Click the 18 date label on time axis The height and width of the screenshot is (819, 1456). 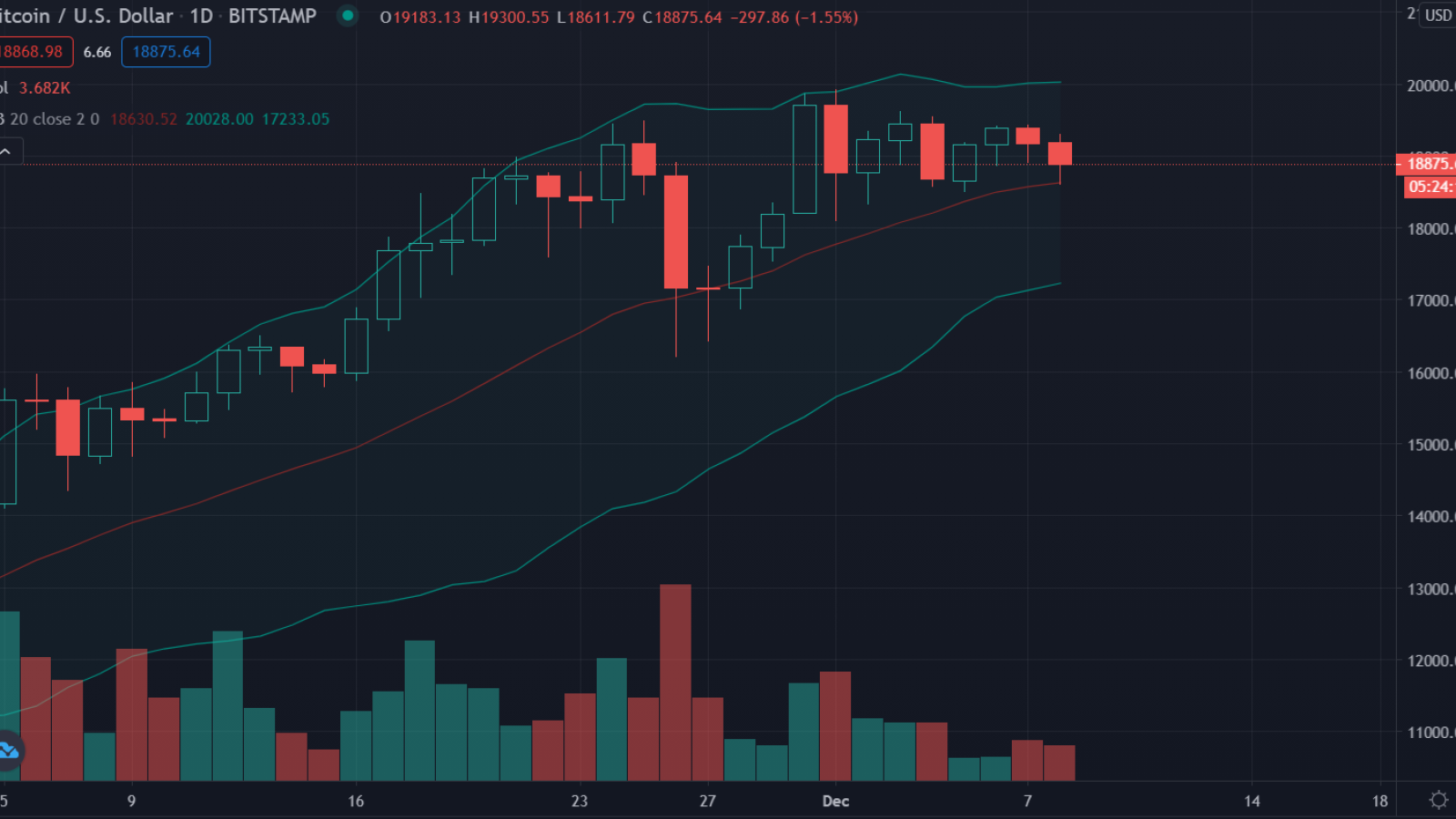click(1380, 801)
